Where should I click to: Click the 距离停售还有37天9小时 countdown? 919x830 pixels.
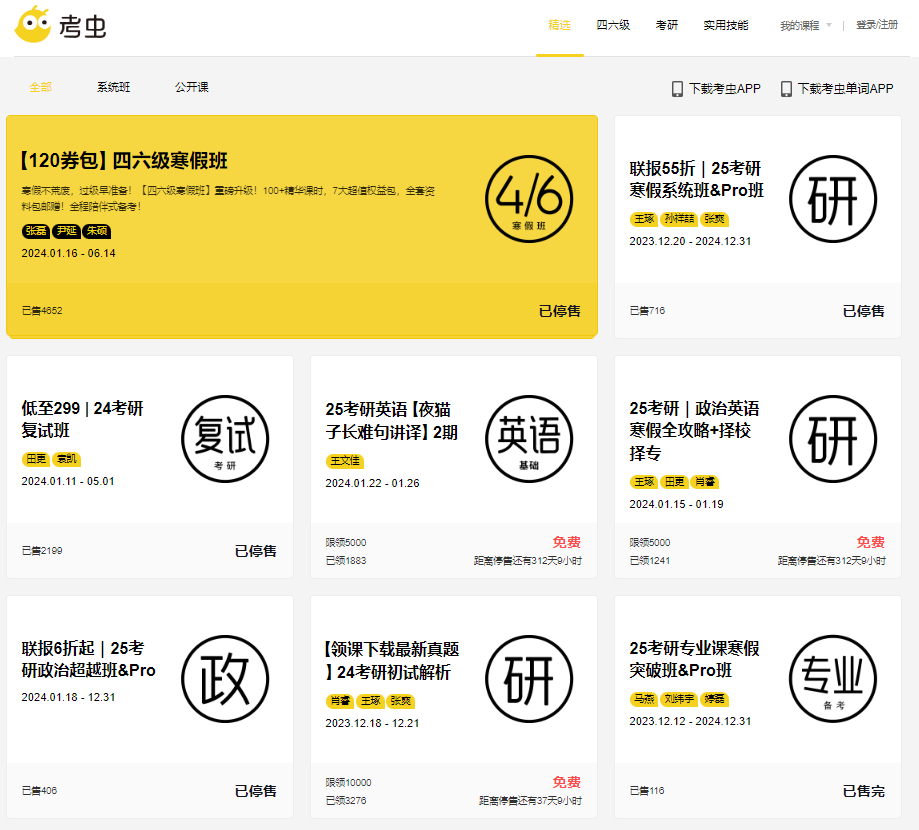pos(530,801)
